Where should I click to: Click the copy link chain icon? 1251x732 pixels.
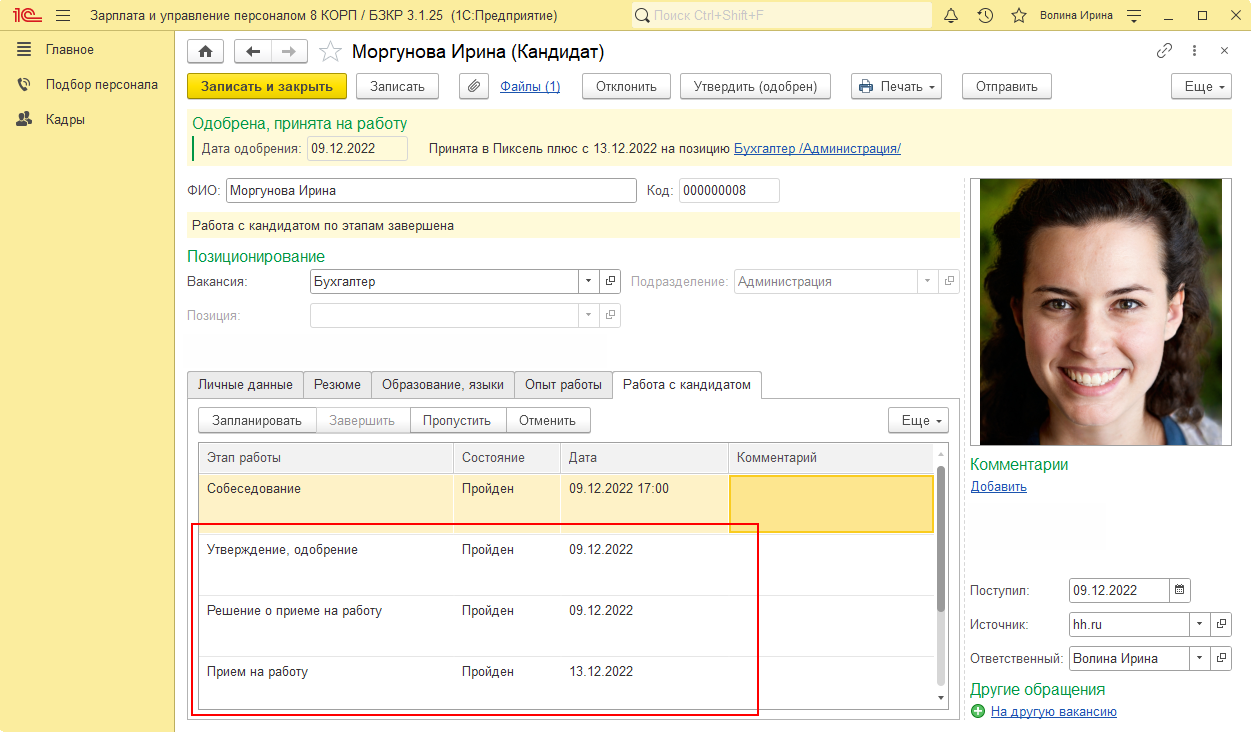1164,51
